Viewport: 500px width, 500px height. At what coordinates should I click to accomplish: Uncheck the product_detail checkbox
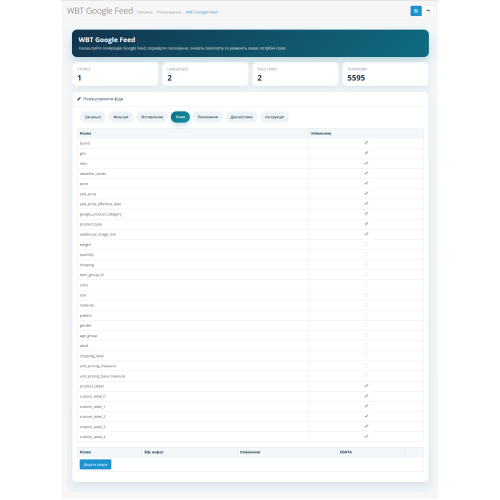point(366,386)
